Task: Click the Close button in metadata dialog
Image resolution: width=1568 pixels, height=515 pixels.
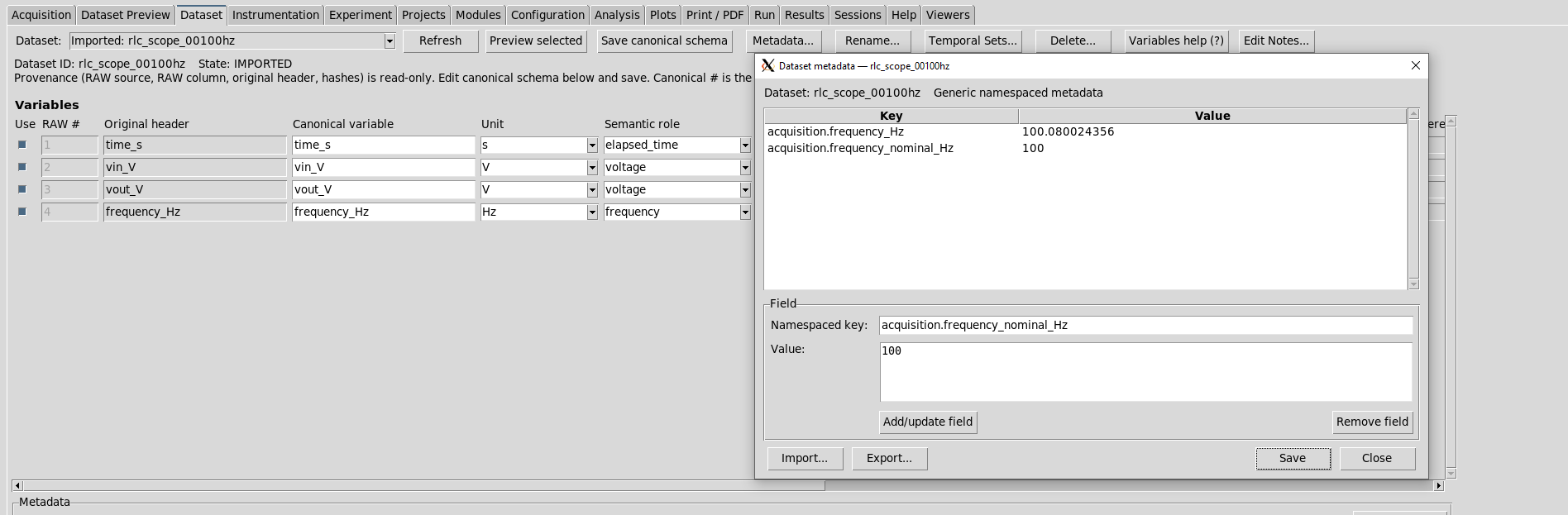Action: tap(1377, 458)
